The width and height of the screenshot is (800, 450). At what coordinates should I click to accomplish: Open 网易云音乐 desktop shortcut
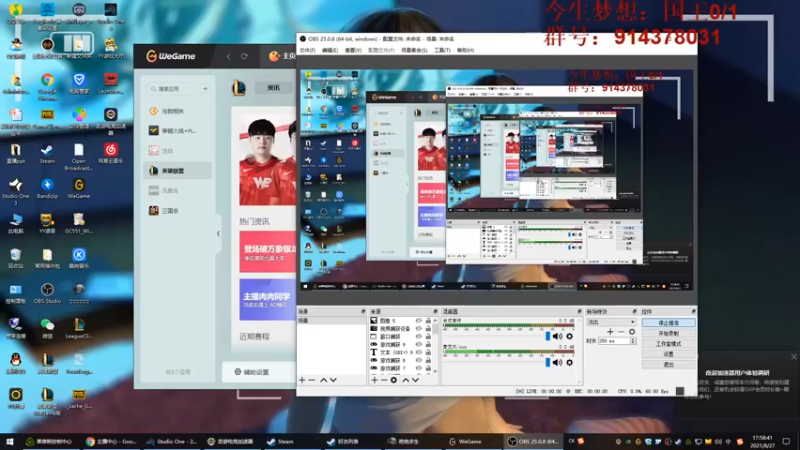click(110, 154)
